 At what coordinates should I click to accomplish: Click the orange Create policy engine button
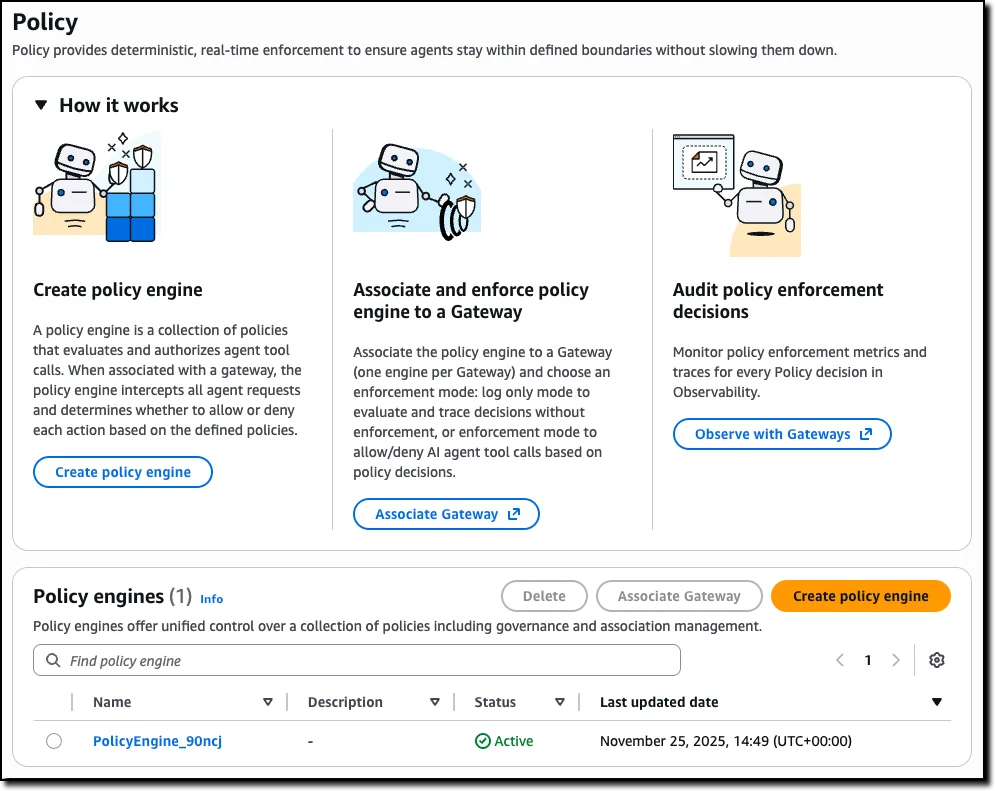pos(860,595)
